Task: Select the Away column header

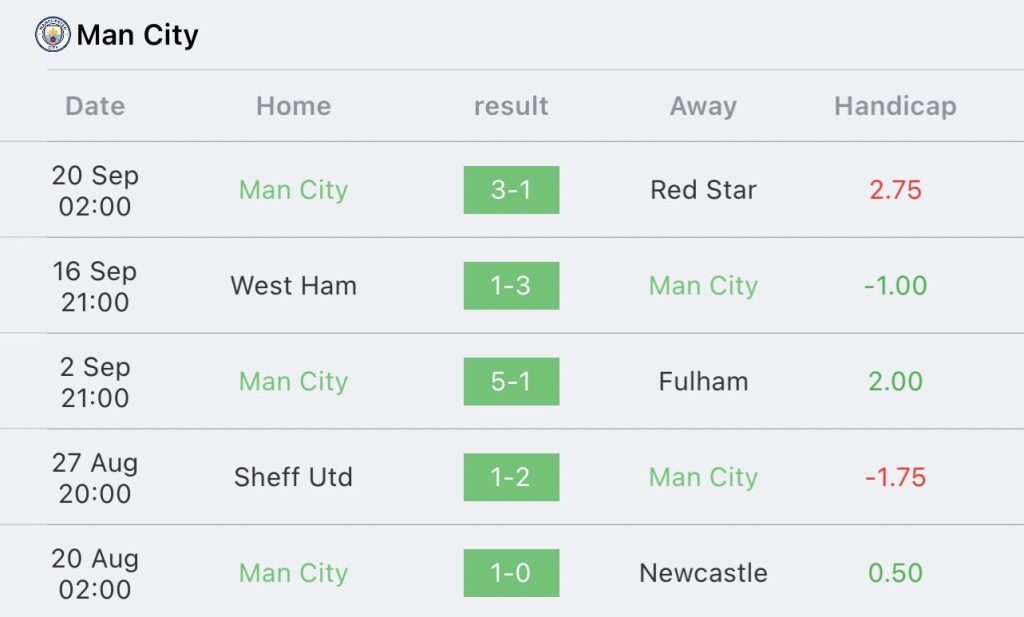Action: (703, 106)
